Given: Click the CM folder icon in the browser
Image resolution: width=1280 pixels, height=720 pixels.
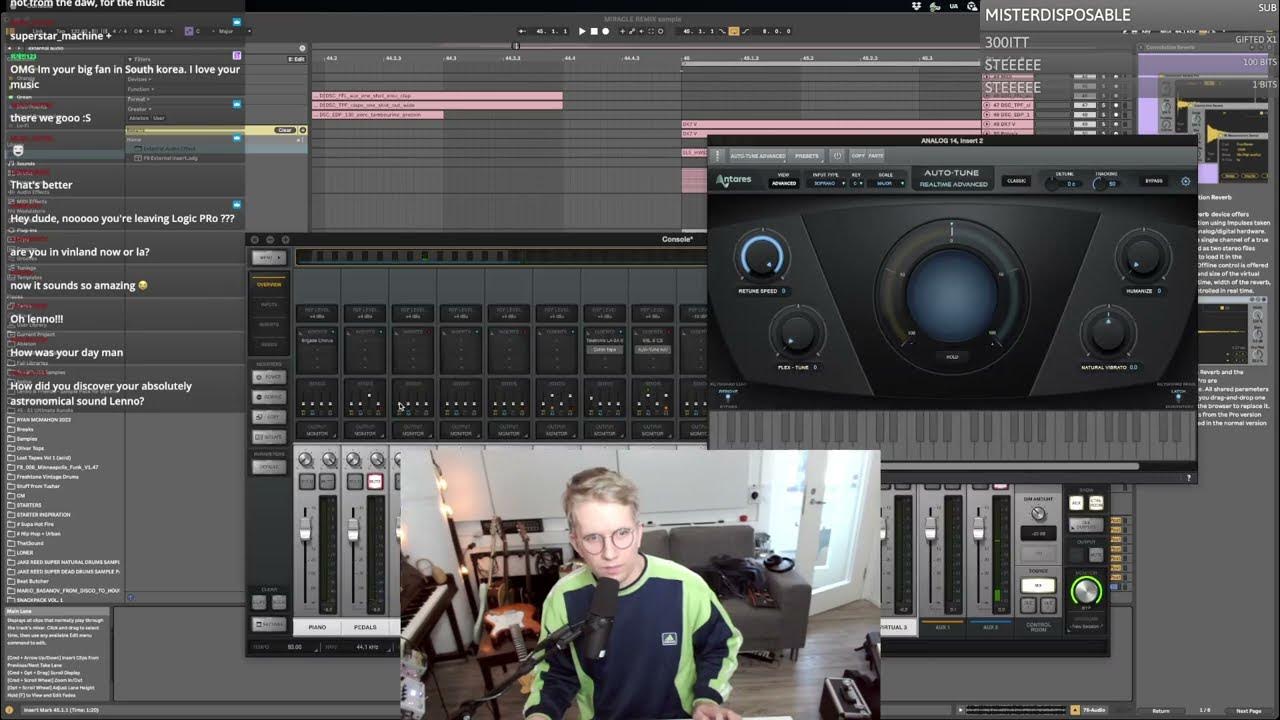Looking at the screenshot, I should pos(11,496).
